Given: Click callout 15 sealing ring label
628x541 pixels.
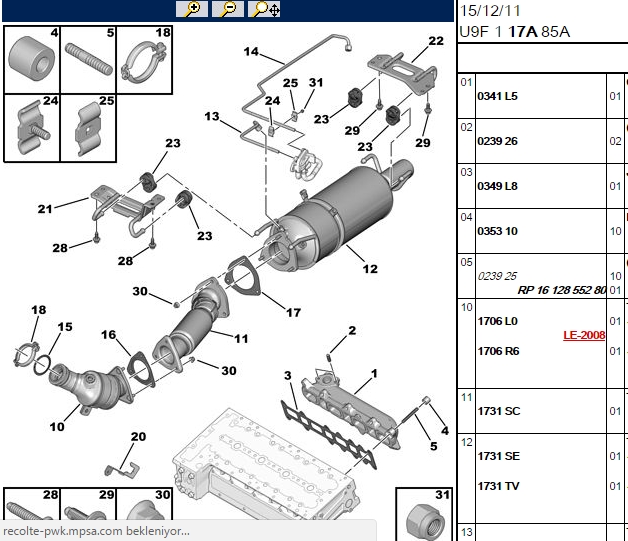Looking at the screenshot, I should click(x=65, y=327).
